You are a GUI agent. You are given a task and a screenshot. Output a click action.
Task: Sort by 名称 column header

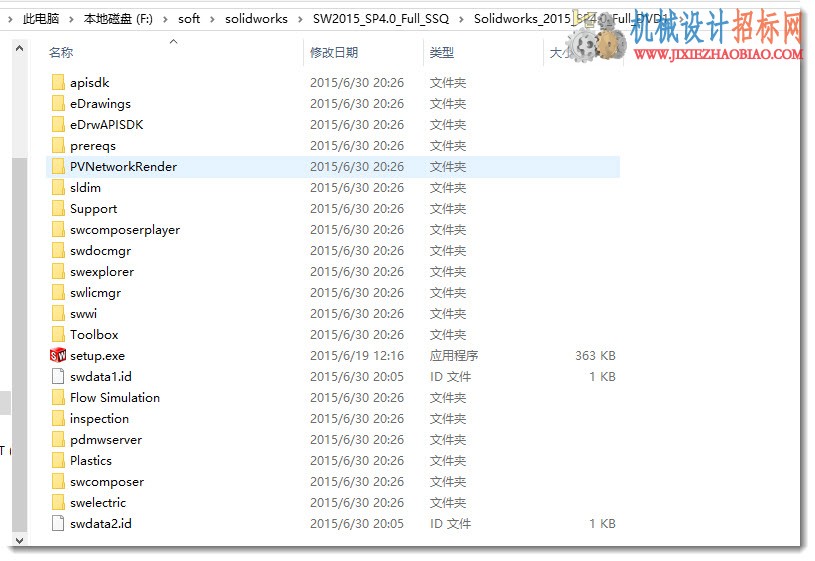61,53
